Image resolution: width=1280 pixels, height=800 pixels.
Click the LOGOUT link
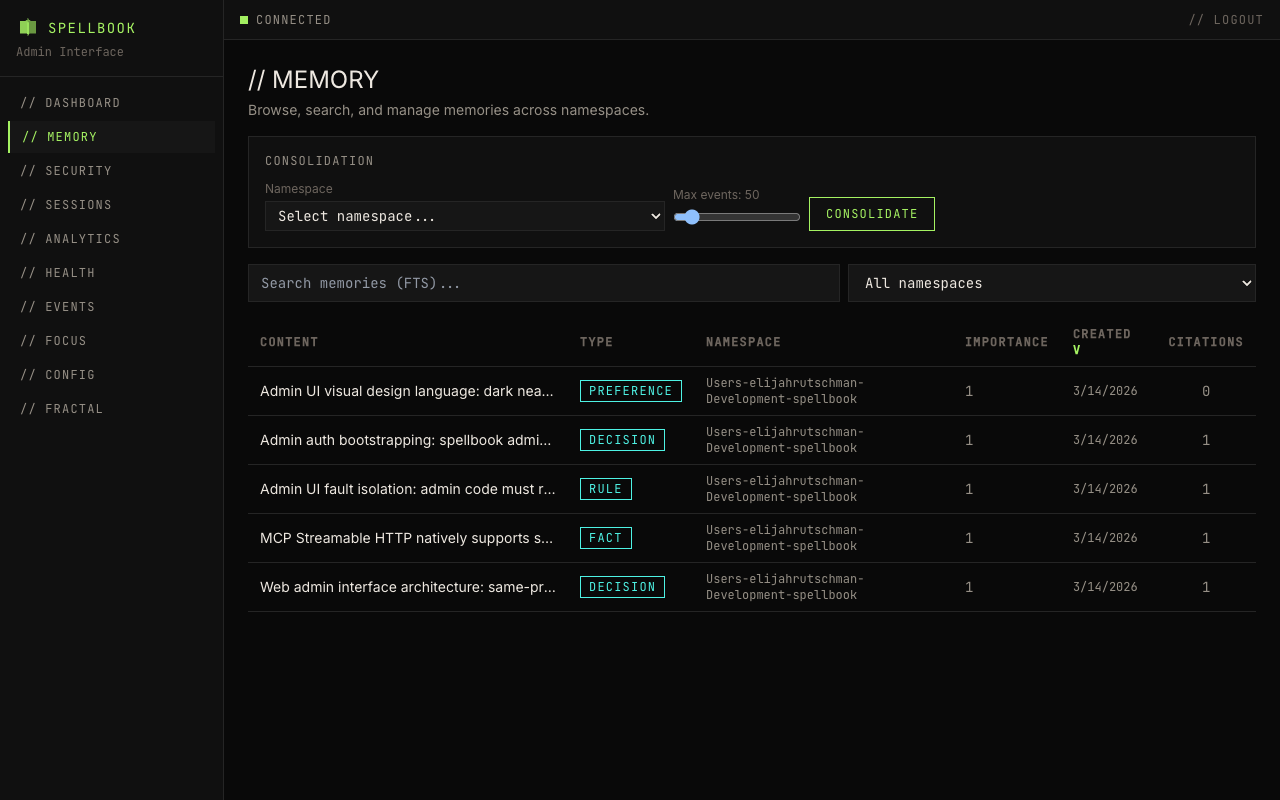[1226, 19]
